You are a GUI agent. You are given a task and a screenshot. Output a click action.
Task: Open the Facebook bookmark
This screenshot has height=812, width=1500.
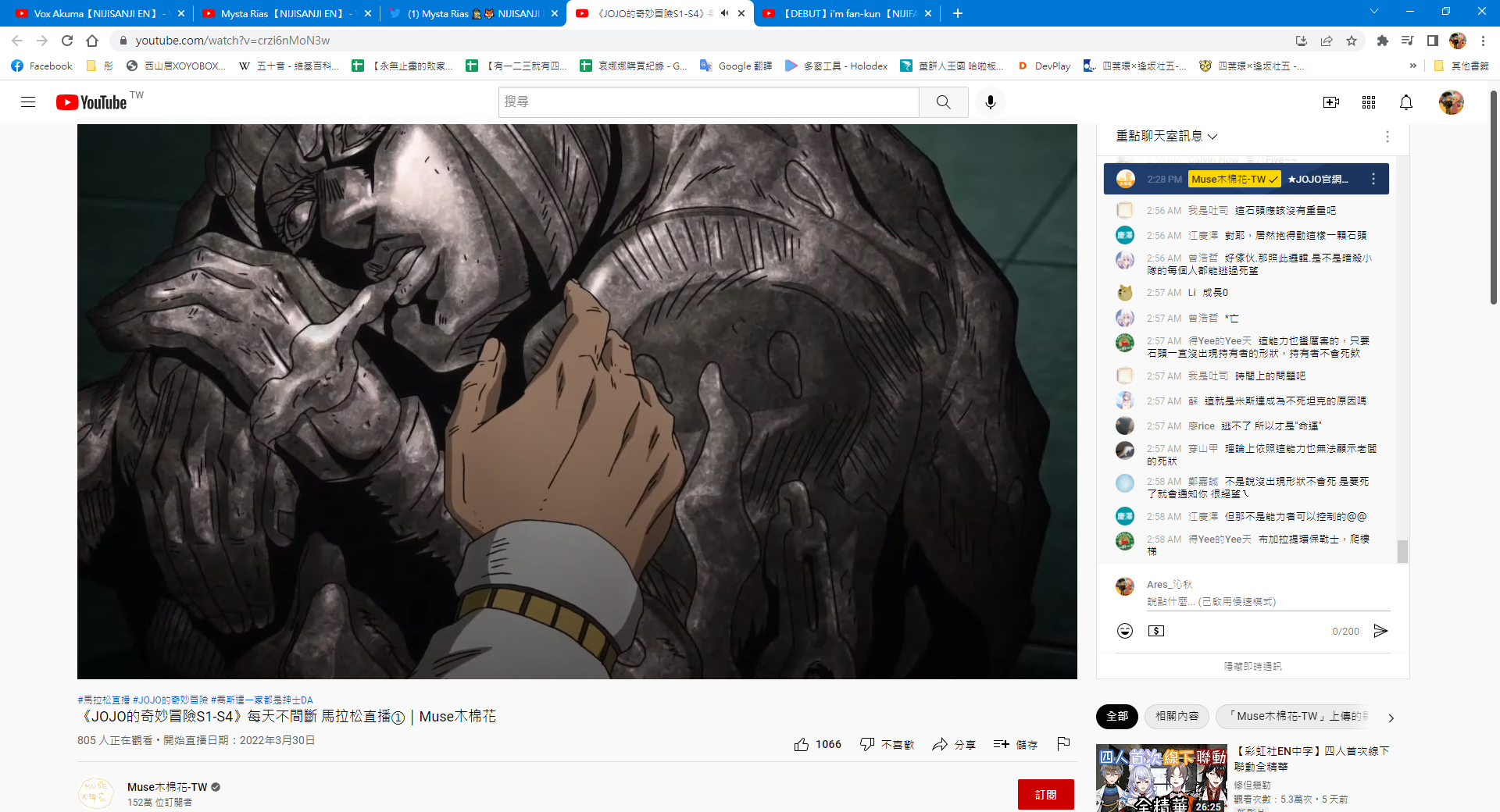pyautogui.click(x=42, y=66)
